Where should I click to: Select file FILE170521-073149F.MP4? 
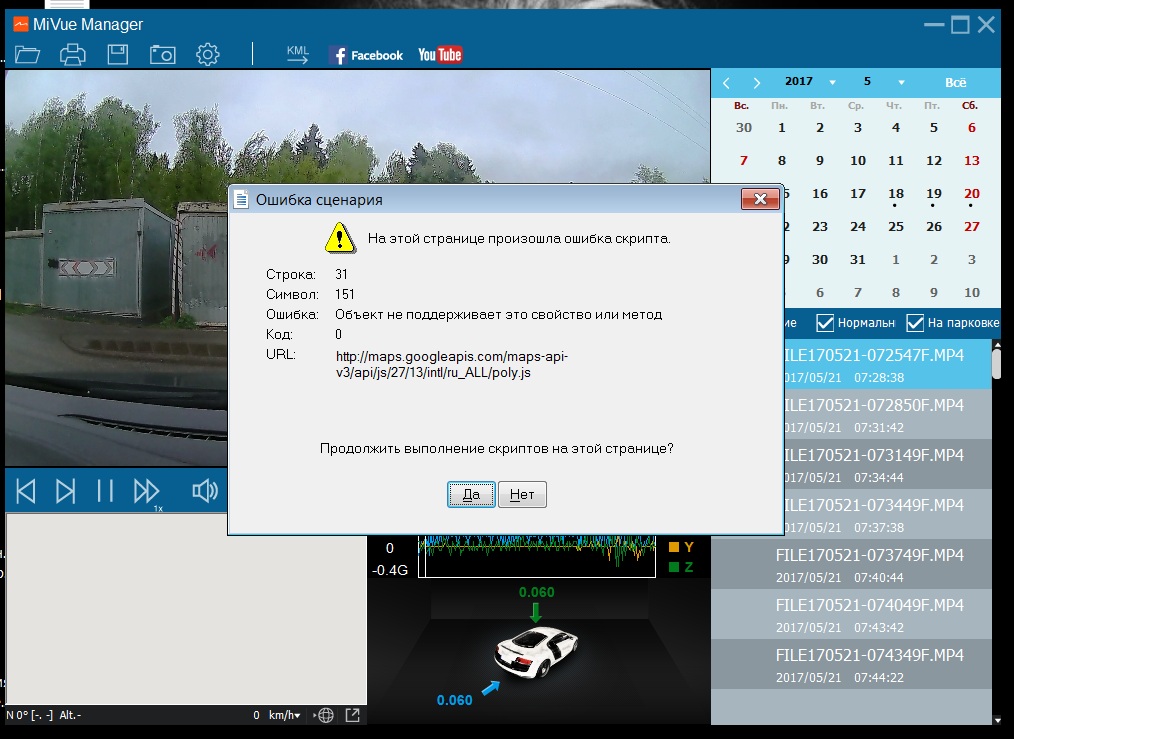click(869, 464)
